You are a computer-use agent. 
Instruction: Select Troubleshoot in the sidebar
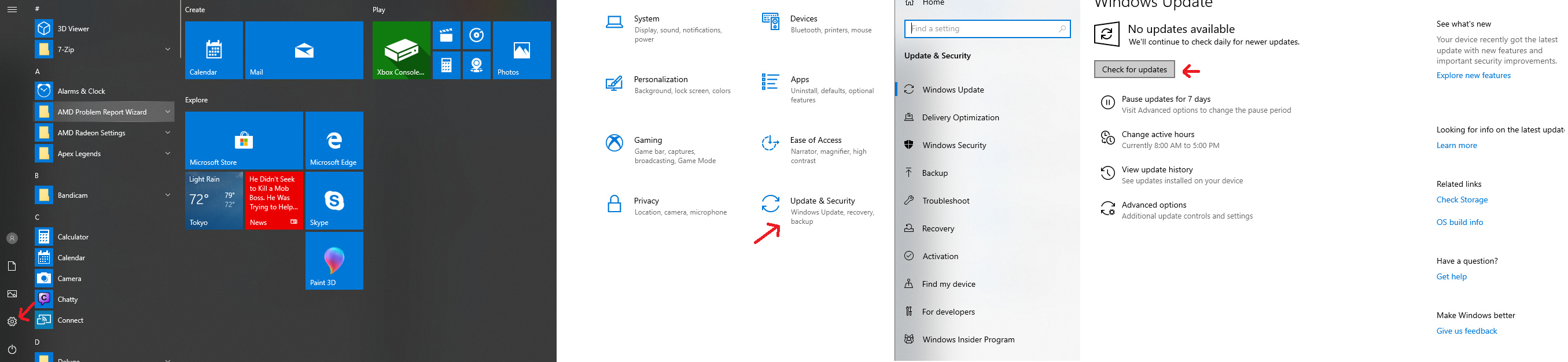point(945,201)
